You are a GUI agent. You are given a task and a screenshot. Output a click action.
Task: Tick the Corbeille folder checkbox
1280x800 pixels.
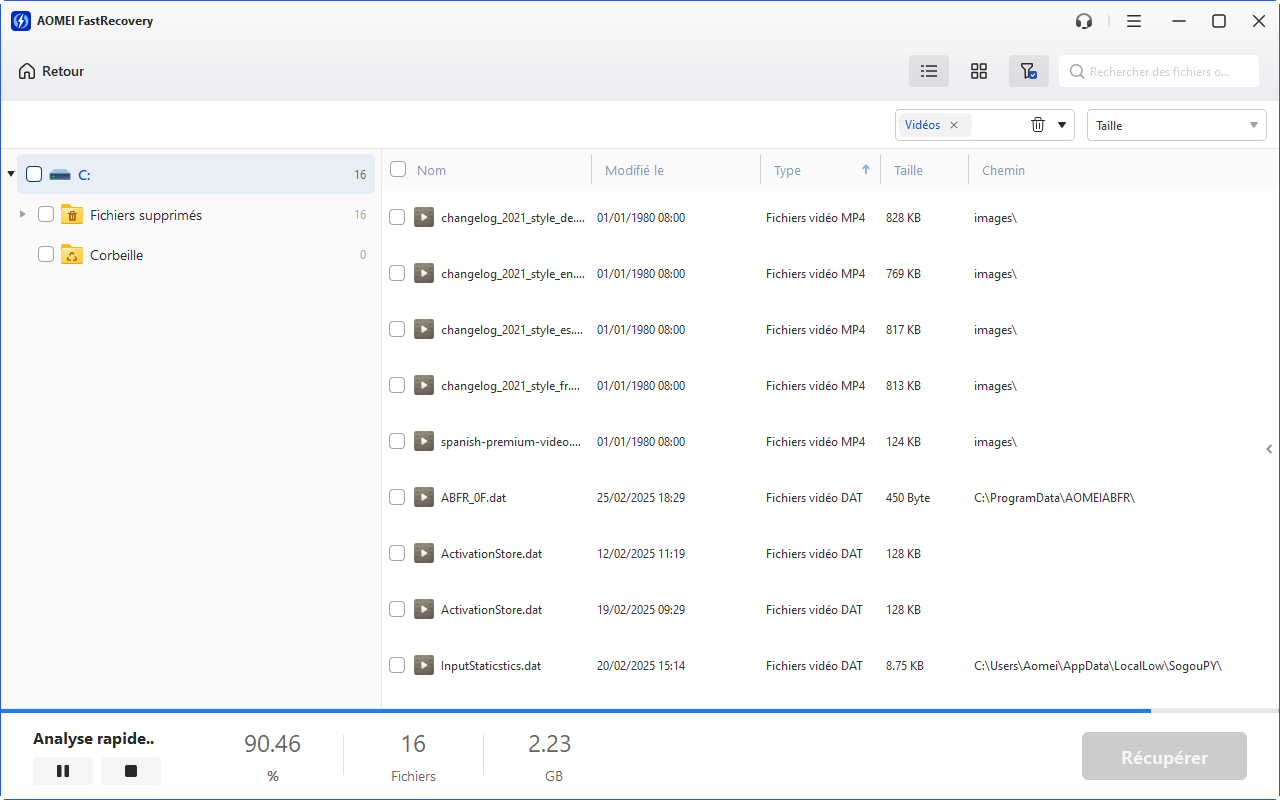coord(46,255)
